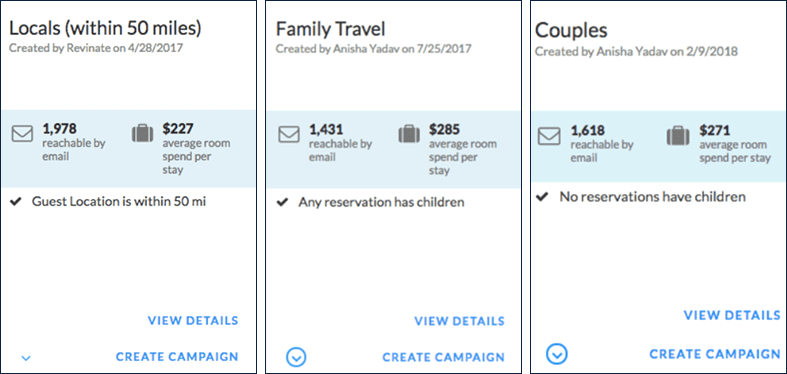Viewport: 787px width, 374px height.
Task: Click the envelope icon in Couples card
Action: (x=549, y=136)
